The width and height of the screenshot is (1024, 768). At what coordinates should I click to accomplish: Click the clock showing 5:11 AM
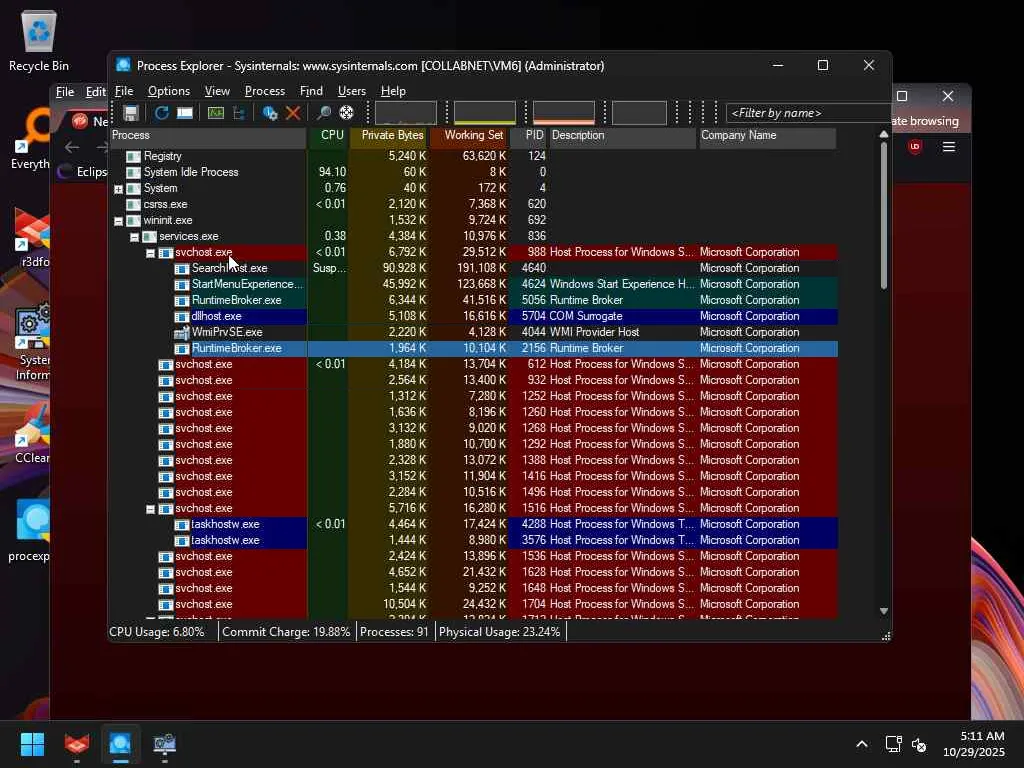[x=982, y=736]
